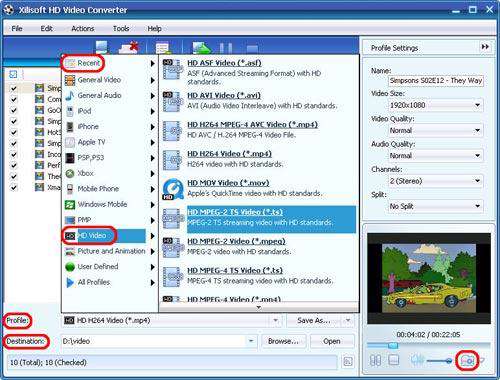Click the HD AVI Video format icon

173,101
